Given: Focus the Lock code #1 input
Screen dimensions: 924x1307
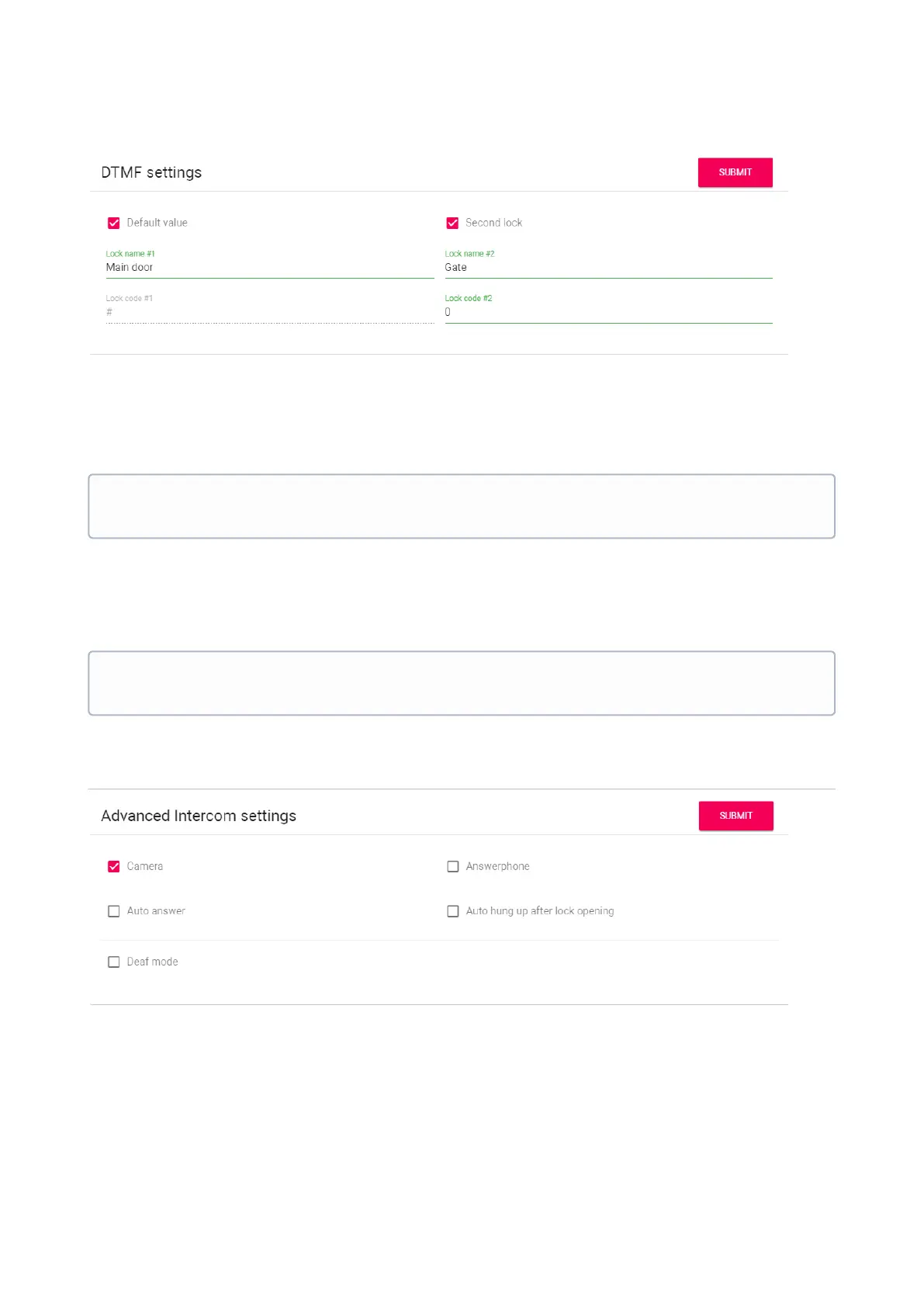Looking at the screenshot, I should tap(269, 313).
